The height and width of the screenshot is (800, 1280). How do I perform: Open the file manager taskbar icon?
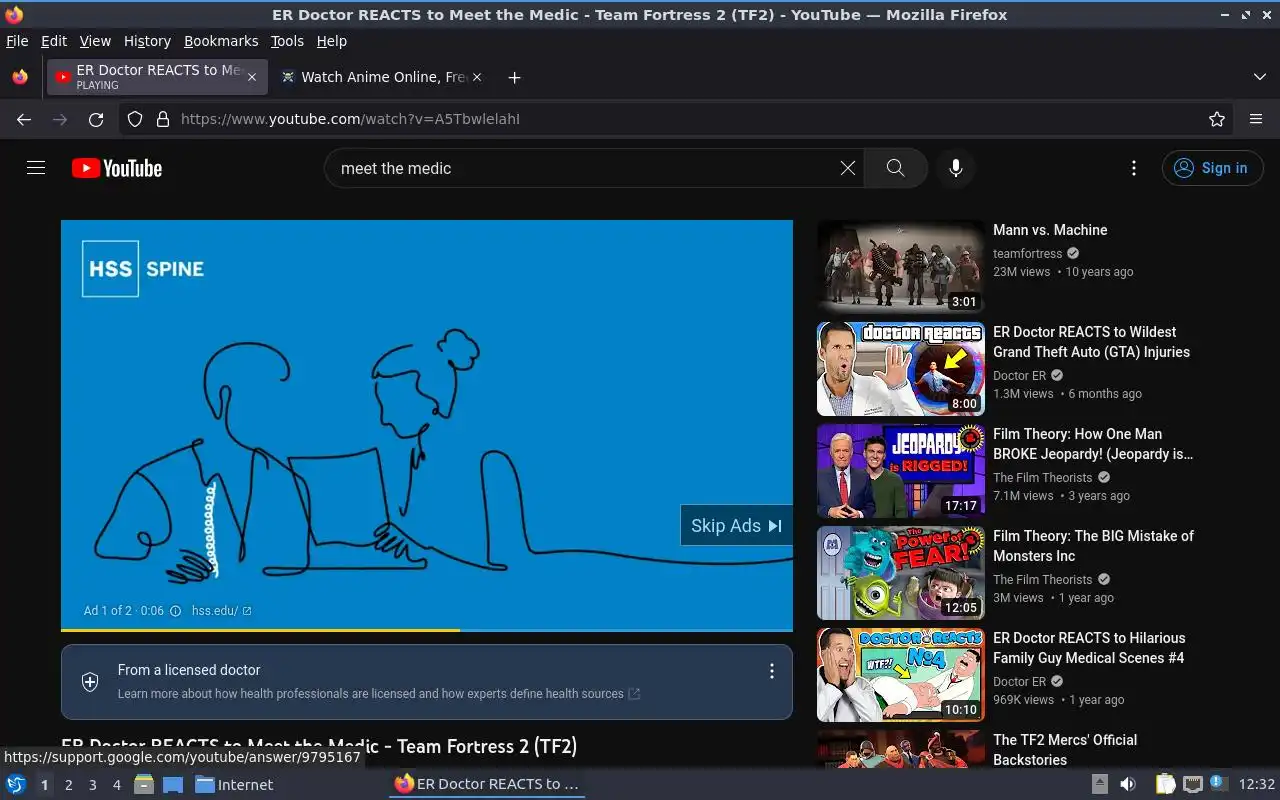pyautogui.click(x=144, y=785)
